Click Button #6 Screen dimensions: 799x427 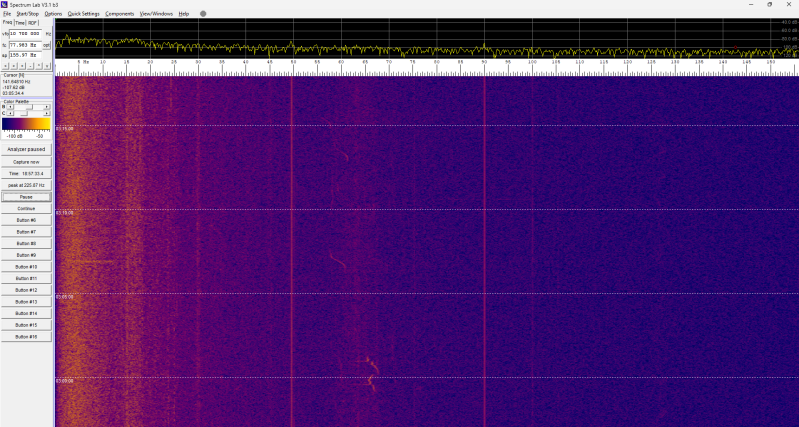[x=26, y=220]
